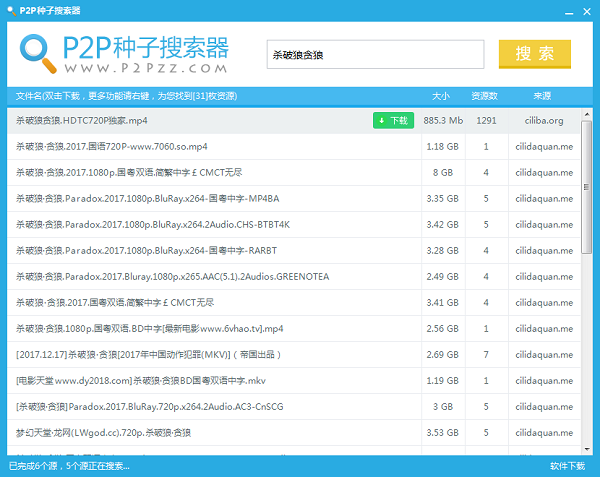The image size is (600, 477).
Task: Select row ending with AC3-CnSCG
Action: [293, 407]
